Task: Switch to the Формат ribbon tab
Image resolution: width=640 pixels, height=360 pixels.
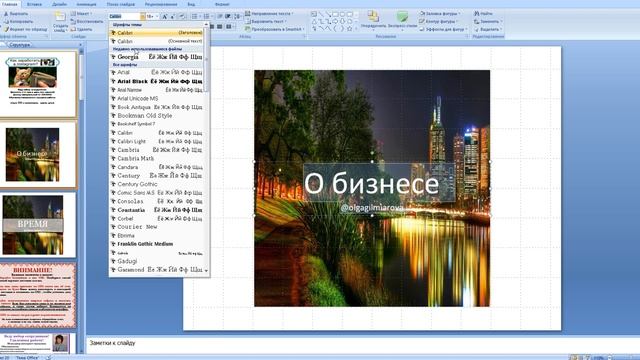Action: tap(222, 4)
